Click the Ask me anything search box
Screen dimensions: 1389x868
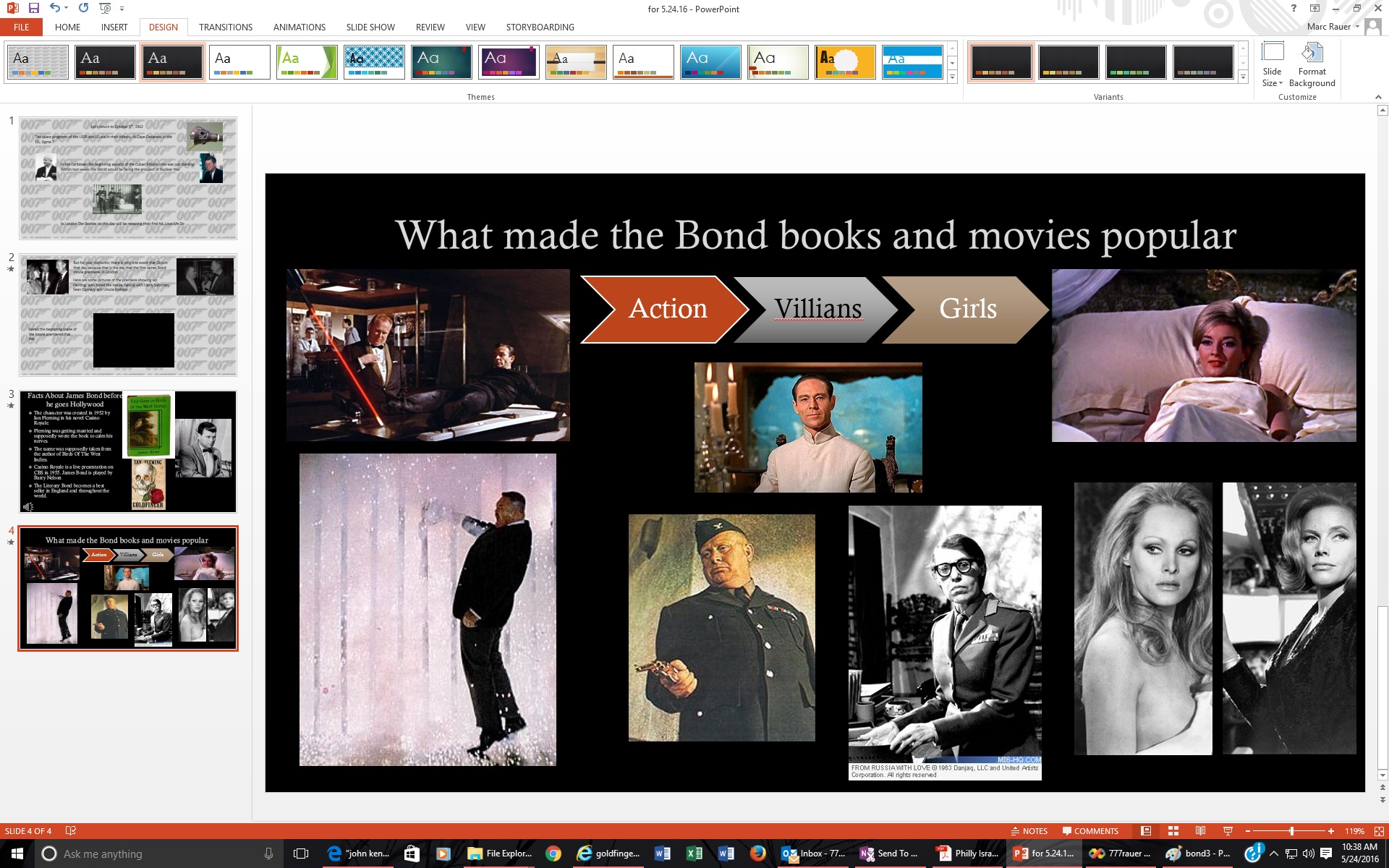coord(158,854)
